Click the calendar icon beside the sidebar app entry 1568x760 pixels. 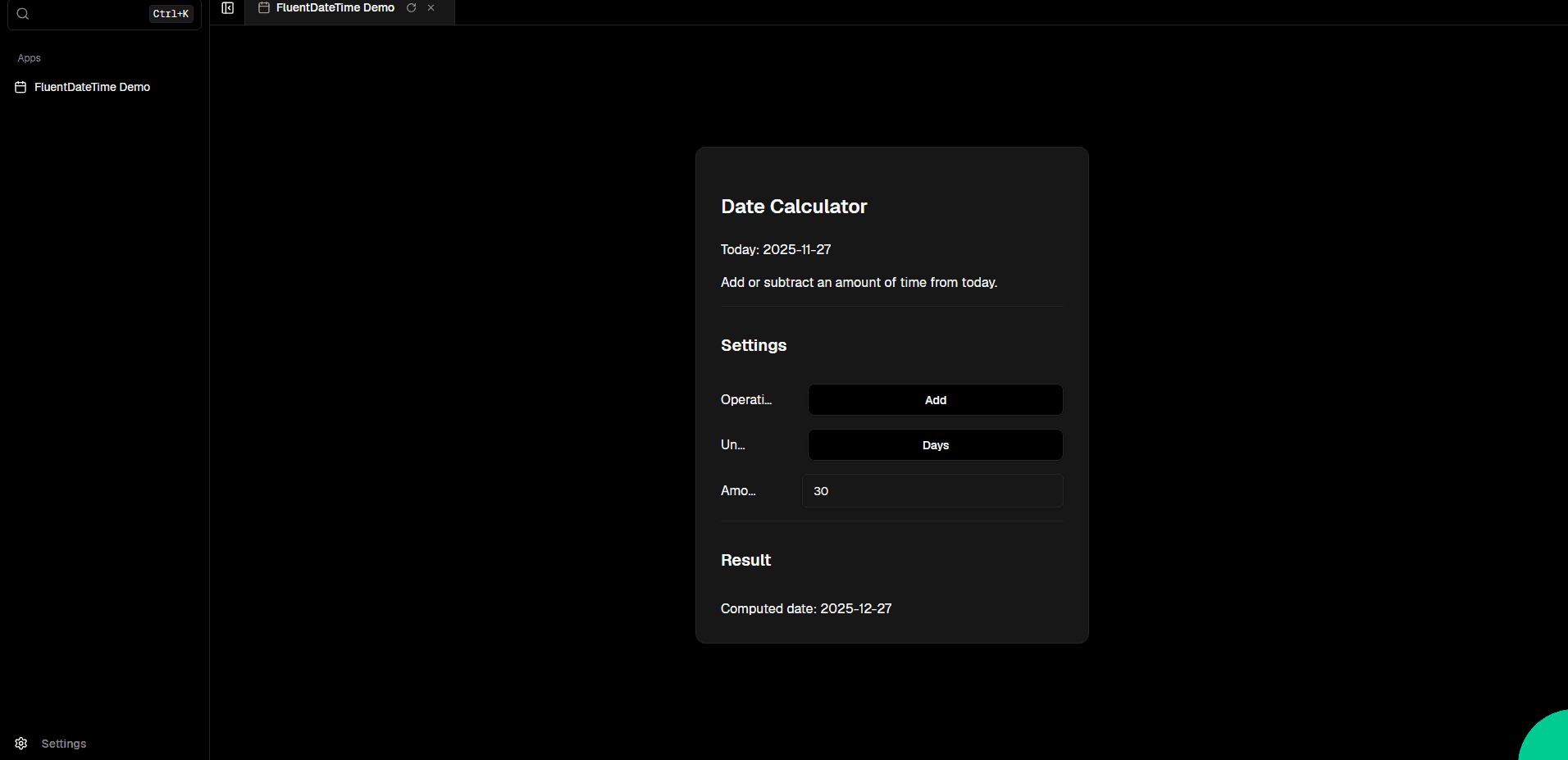point(21,87)
